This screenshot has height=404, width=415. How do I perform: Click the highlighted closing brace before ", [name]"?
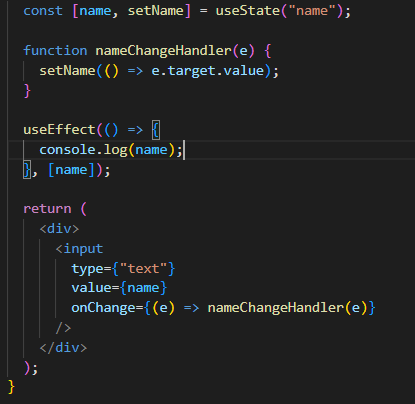coord(27,170)
